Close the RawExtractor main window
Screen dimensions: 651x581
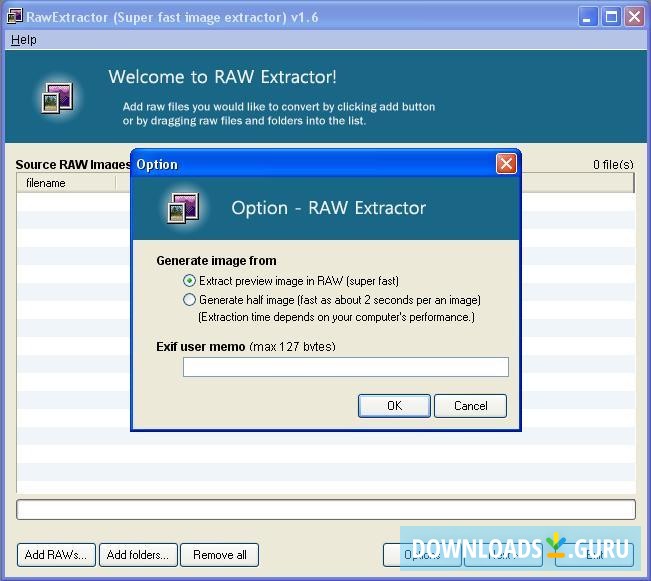tap(634, 17)
